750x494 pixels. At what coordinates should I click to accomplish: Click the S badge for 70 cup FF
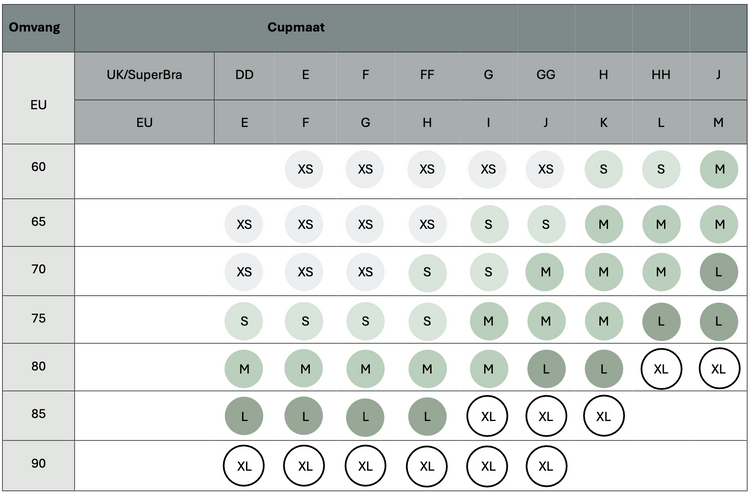(427, 272)
